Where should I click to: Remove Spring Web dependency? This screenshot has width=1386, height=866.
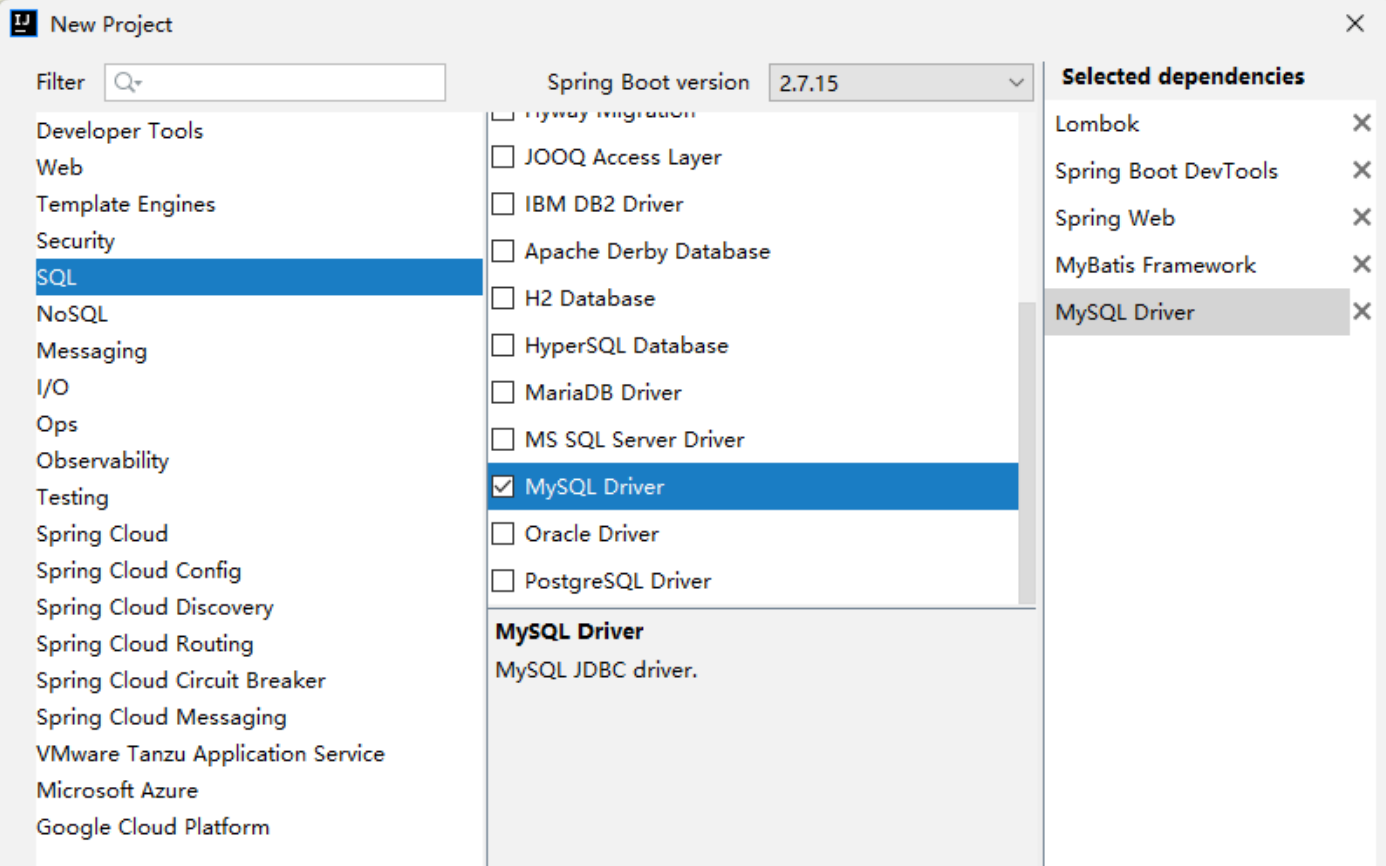point(1361,217)
